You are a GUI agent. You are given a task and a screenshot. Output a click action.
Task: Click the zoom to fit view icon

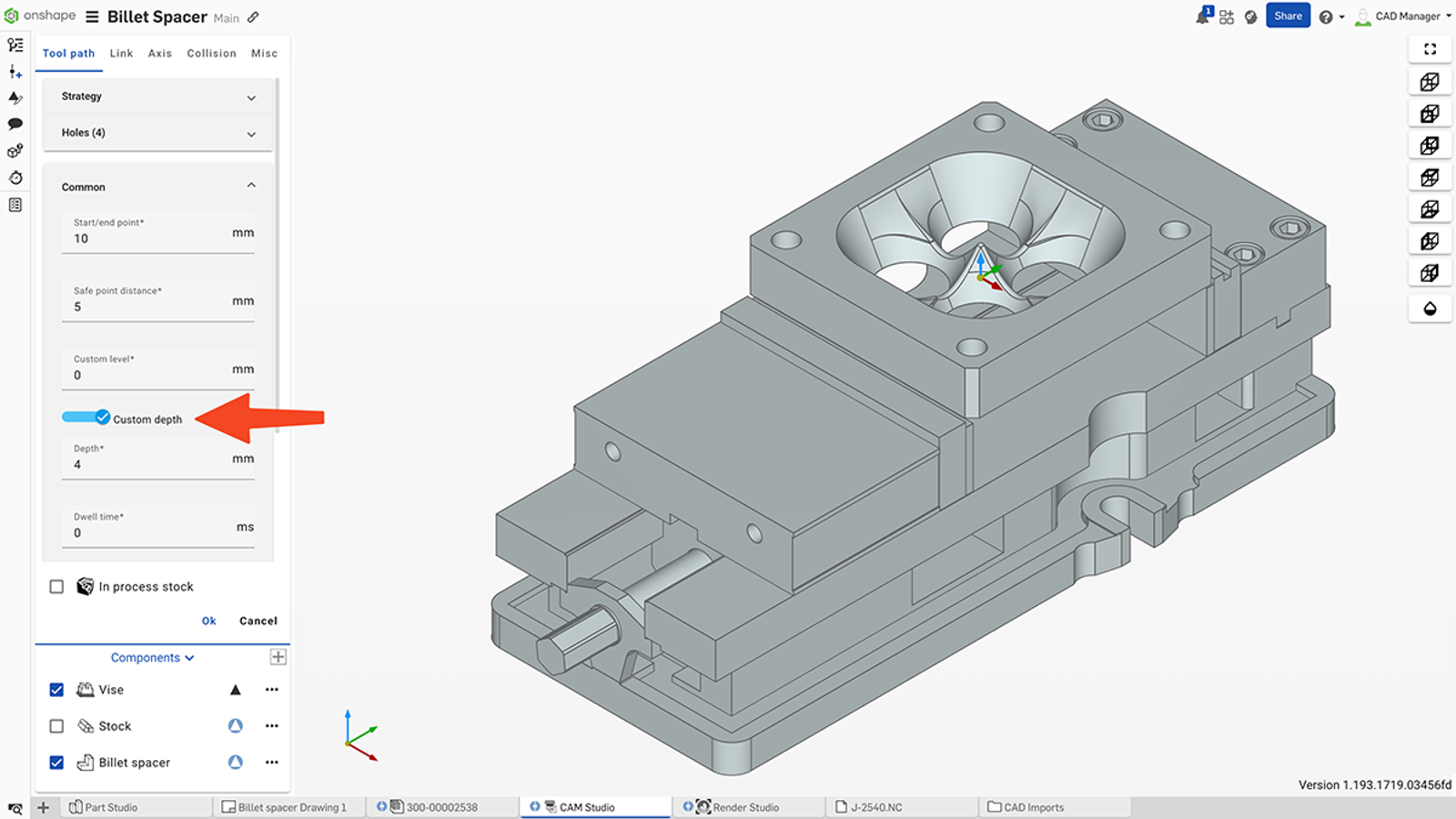pyautogui.click(x=1430, y=49)
